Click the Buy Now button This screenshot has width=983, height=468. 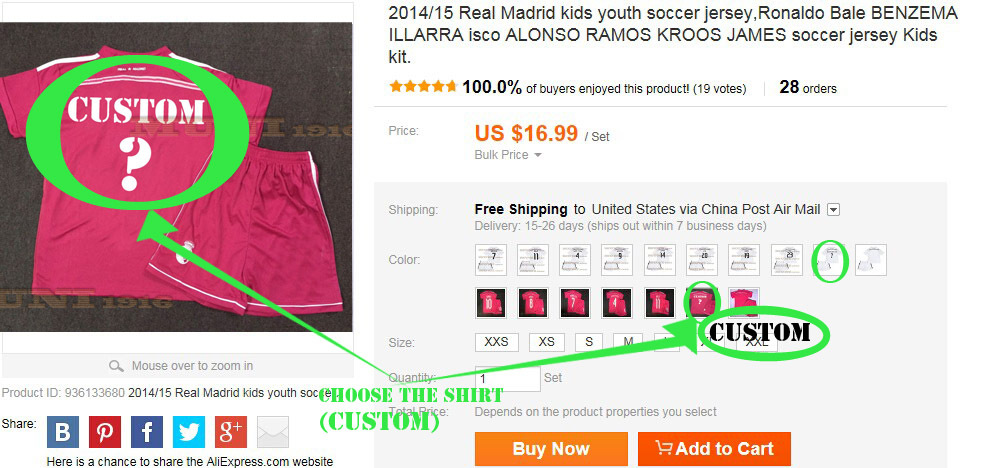pos(551,449)
